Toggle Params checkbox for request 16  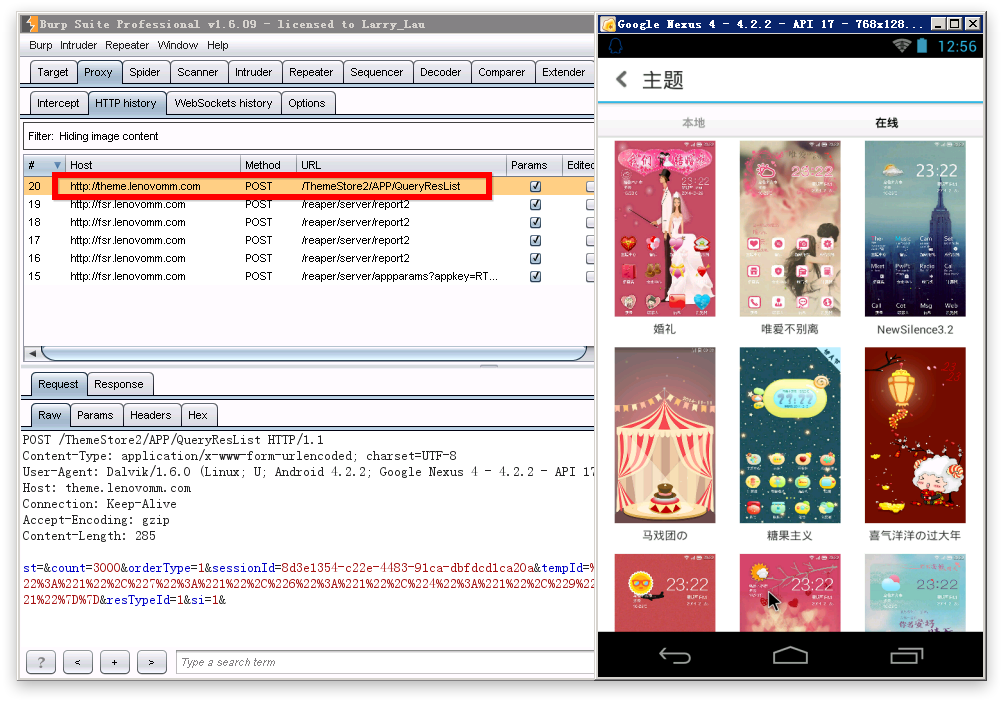click(535, 258)
